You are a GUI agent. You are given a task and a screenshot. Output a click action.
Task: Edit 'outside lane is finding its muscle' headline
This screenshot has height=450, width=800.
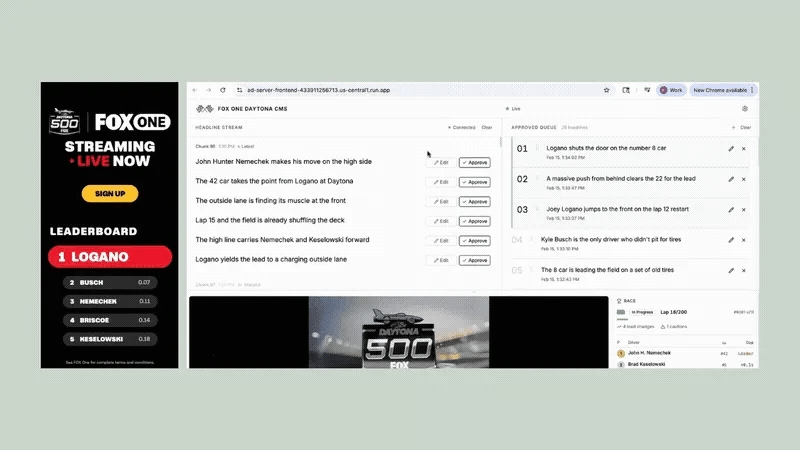441,202
